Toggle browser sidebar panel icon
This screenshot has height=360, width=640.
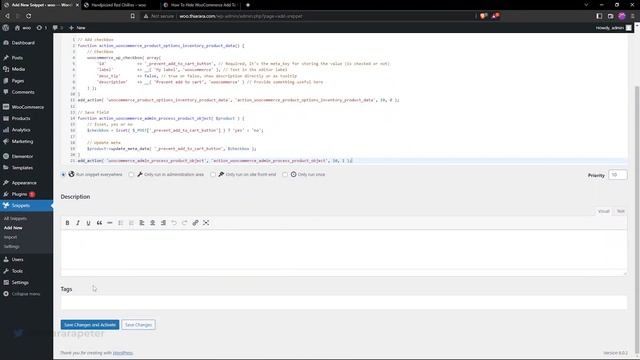pos(599,16)
